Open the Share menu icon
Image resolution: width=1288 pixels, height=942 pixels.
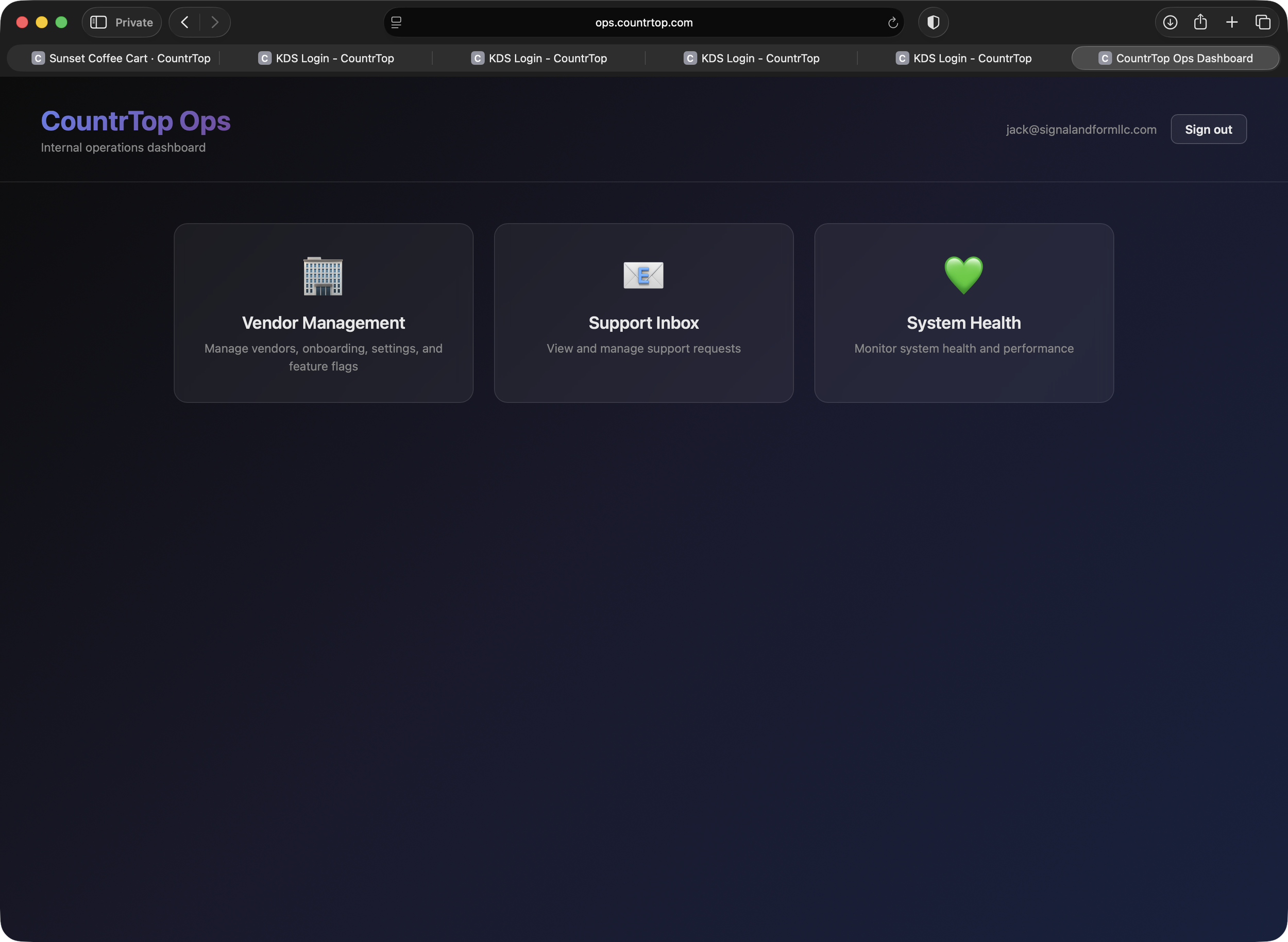[1201, 22]
